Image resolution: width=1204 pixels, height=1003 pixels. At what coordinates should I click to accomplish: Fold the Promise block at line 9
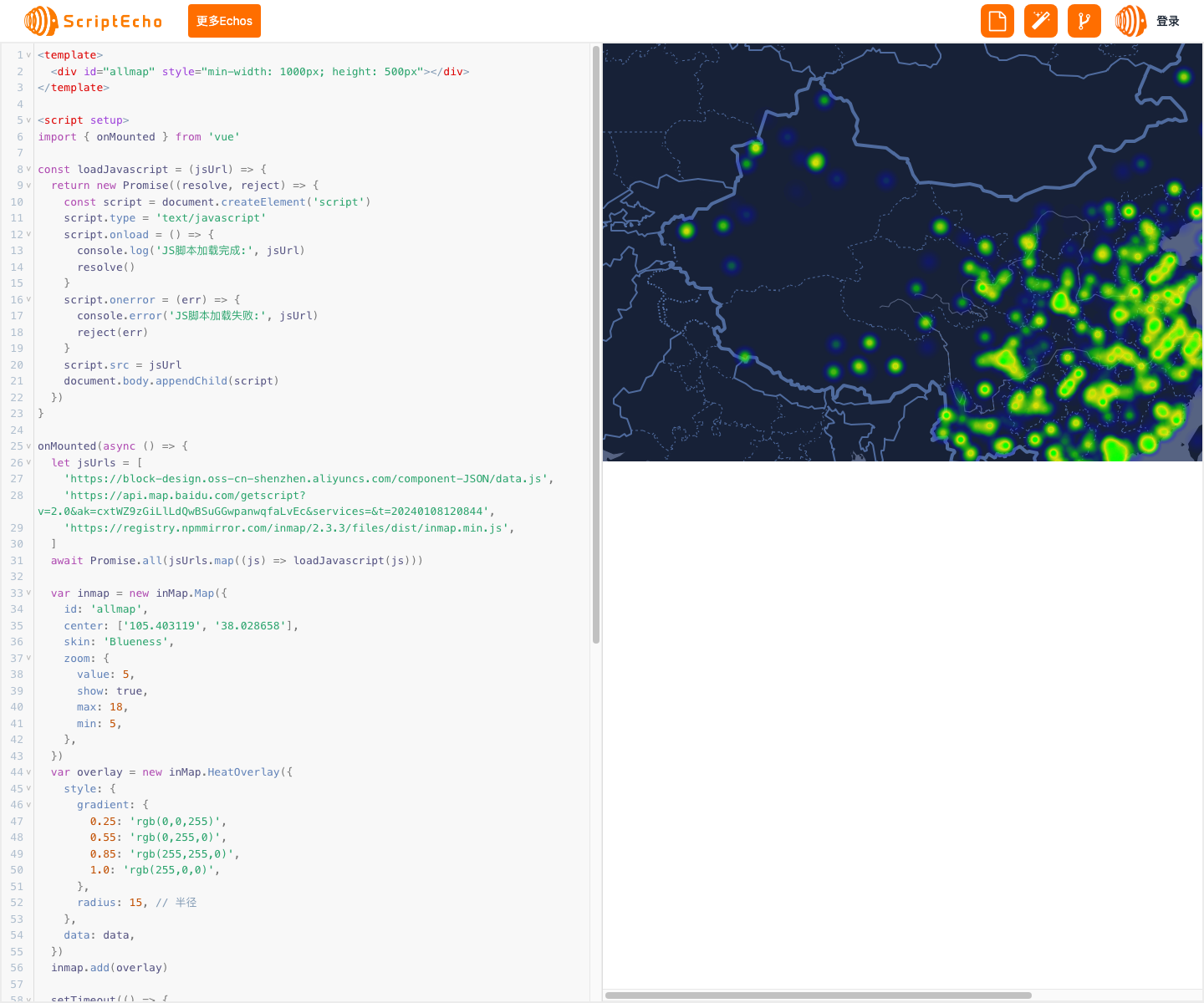pyautogui.click(x=28, y=186)
